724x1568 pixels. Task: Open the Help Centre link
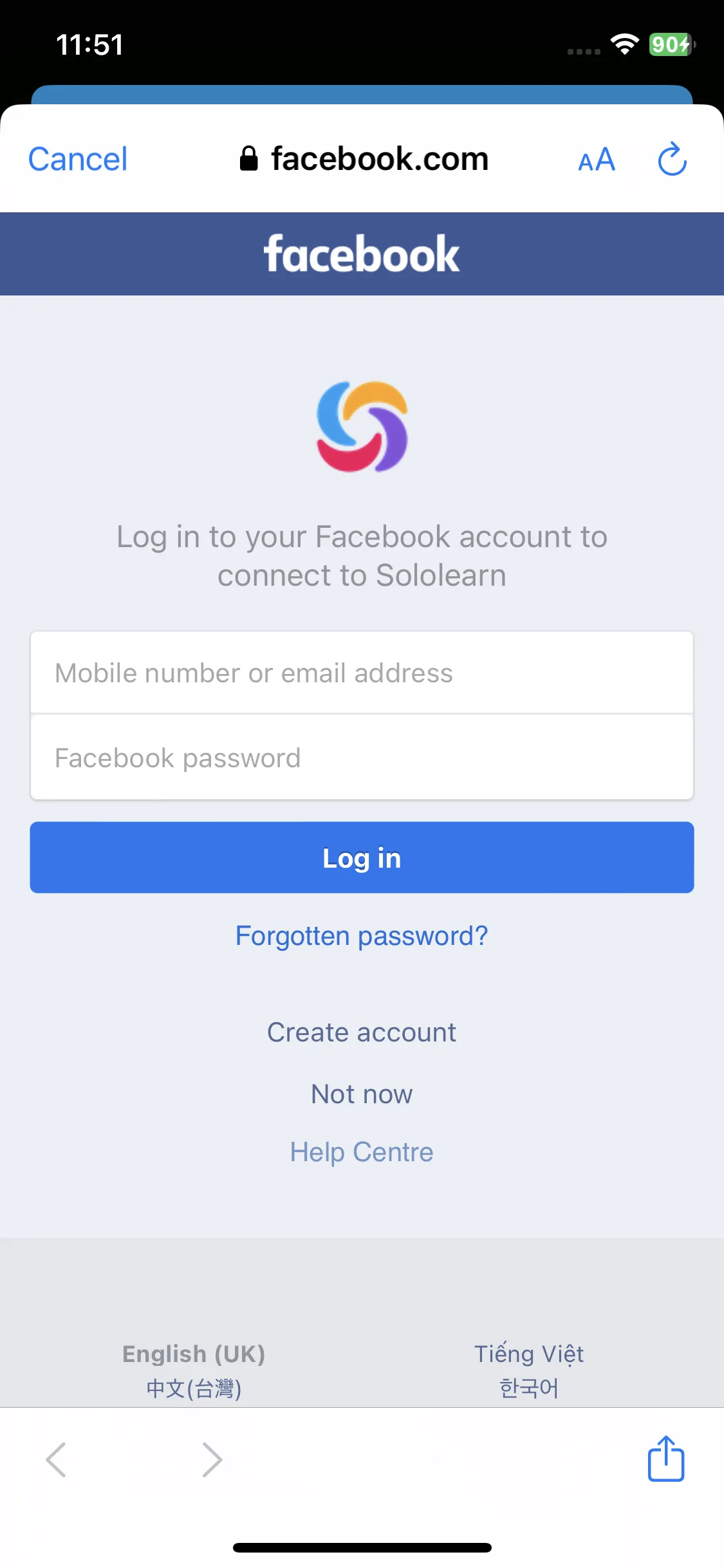(x=362, y=1152)
